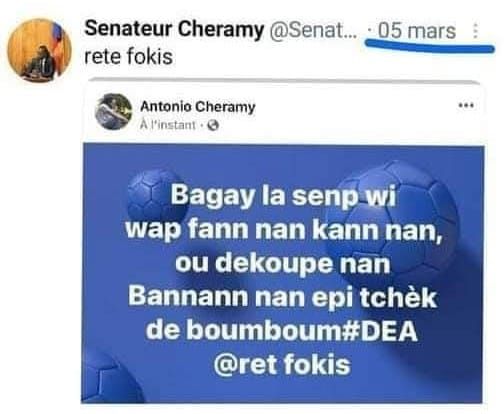The image size is (504, 414).
Task: Click Antonio Cheramy's small profile avatar
Action: pyautogui.click(x=113, y=112)
